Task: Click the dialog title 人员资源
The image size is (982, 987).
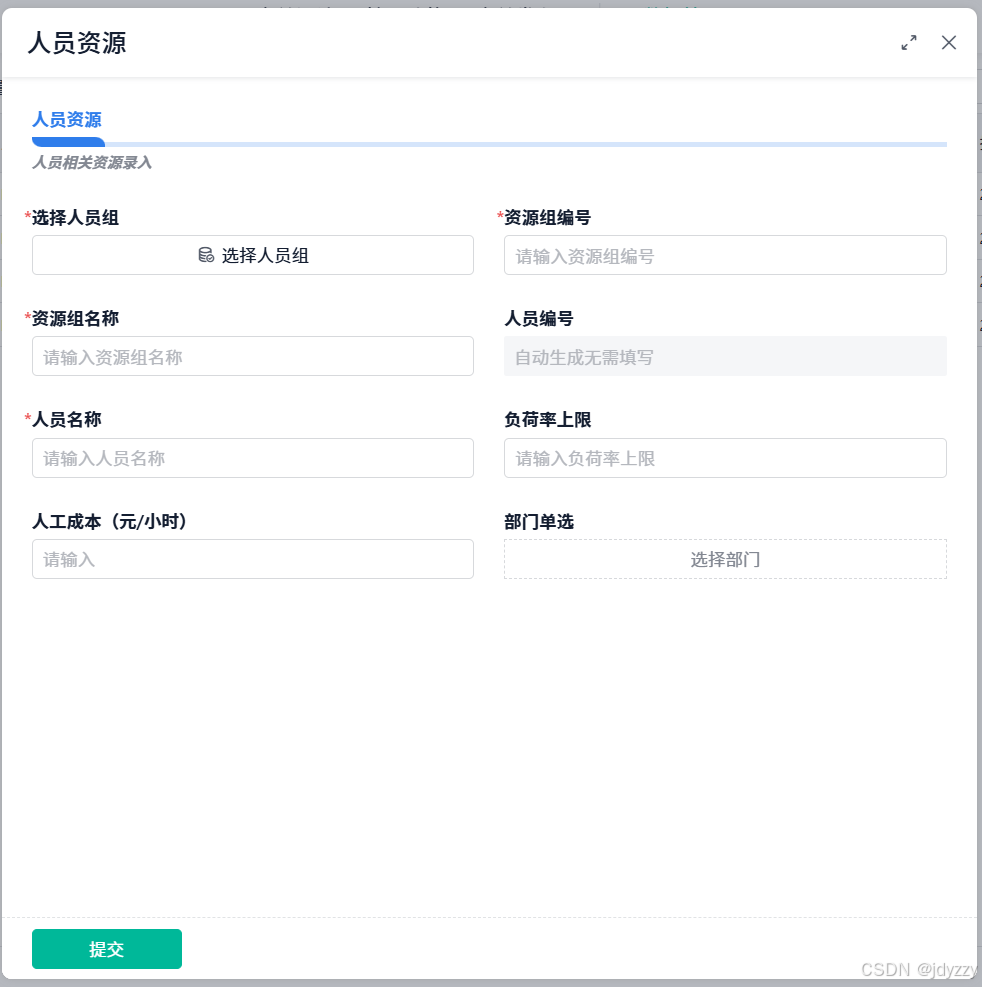Action: pos(77,43)
